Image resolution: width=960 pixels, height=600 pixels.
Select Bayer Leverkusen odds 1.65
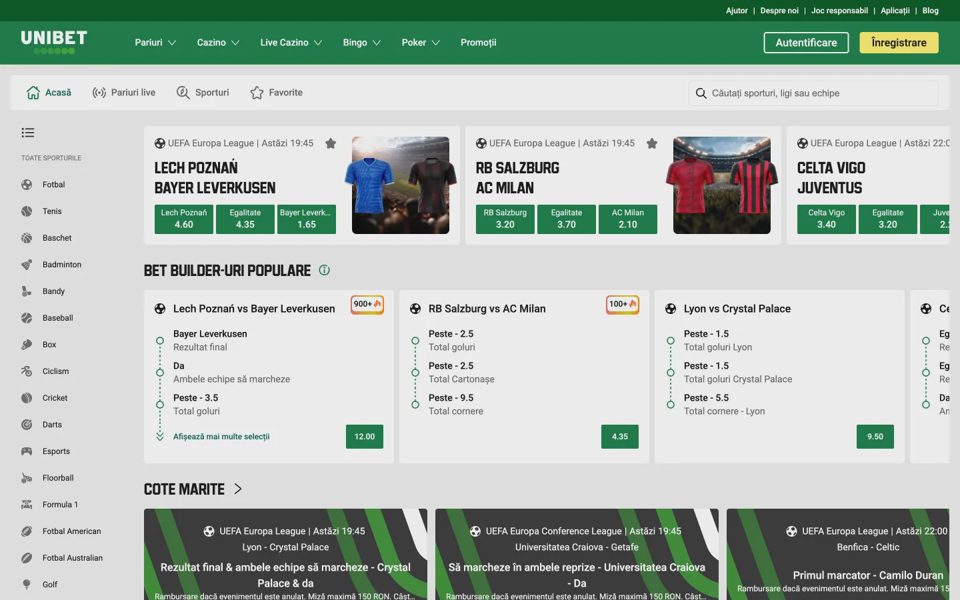pyautogui.click(x=306, y=219)
